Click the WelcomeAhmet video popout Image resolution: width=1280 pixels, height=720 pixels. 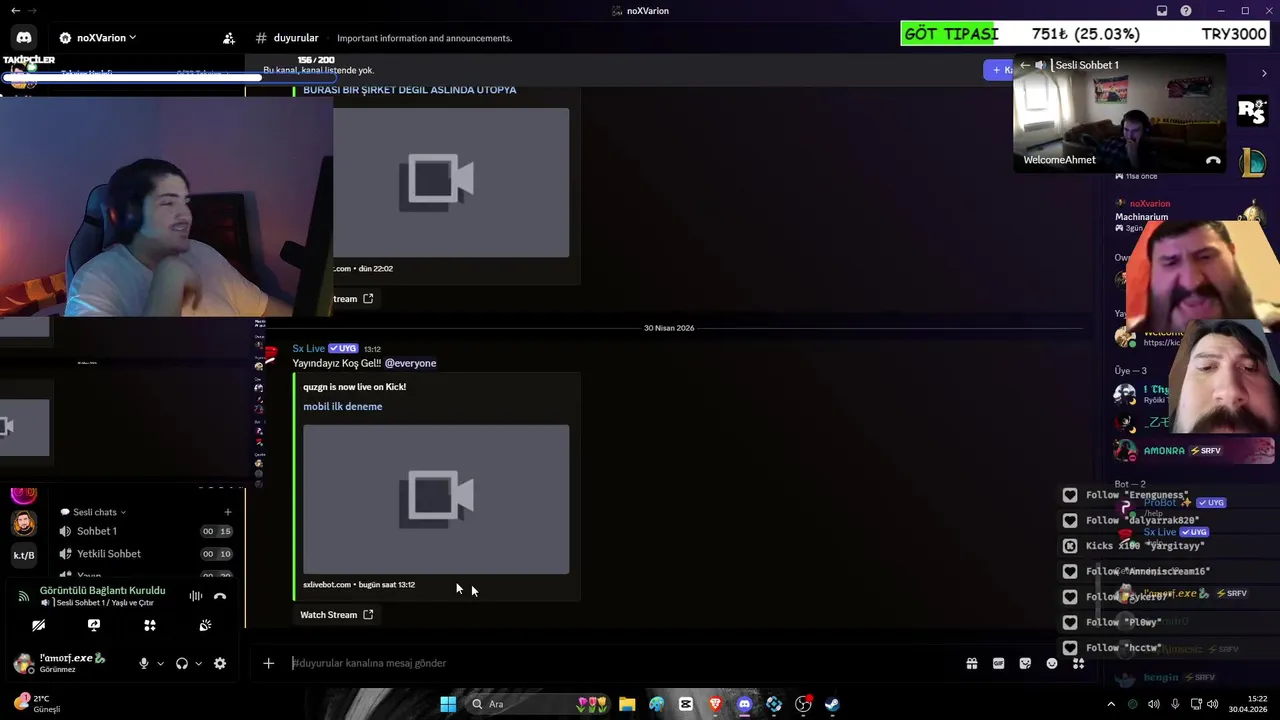tap(1119, 114)
